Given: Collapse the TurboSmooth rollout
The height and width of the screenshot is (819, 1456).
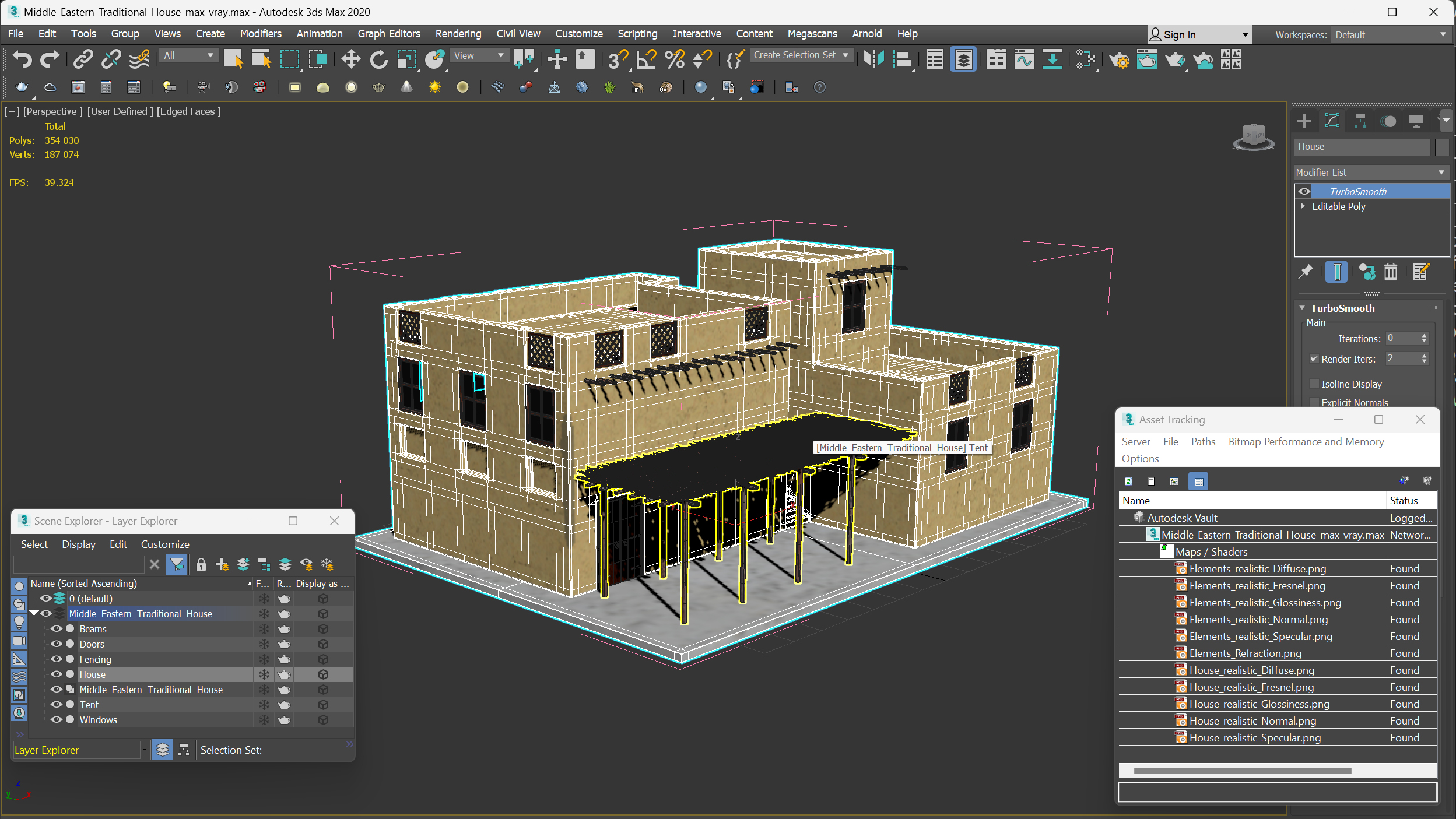Looking at the screenshot, I should 1302,308.
